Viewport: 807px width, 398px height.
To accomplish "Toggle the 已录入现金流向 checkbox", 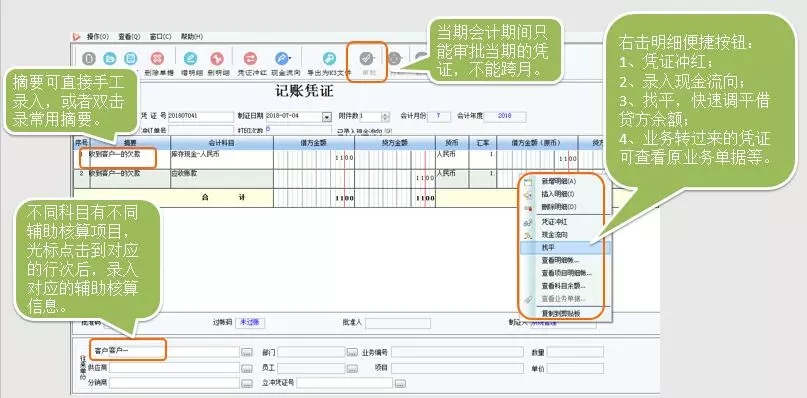I will tap(388, 131).
